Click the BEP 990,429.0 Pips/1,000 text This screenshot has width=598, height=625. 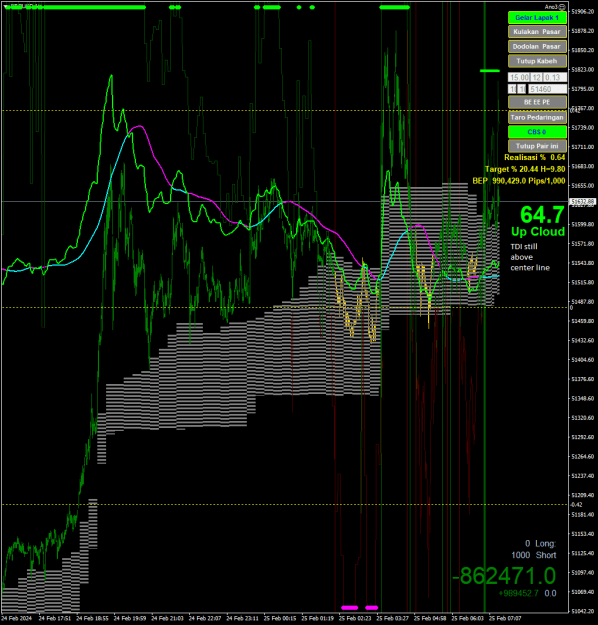click(x=519, y=181)
